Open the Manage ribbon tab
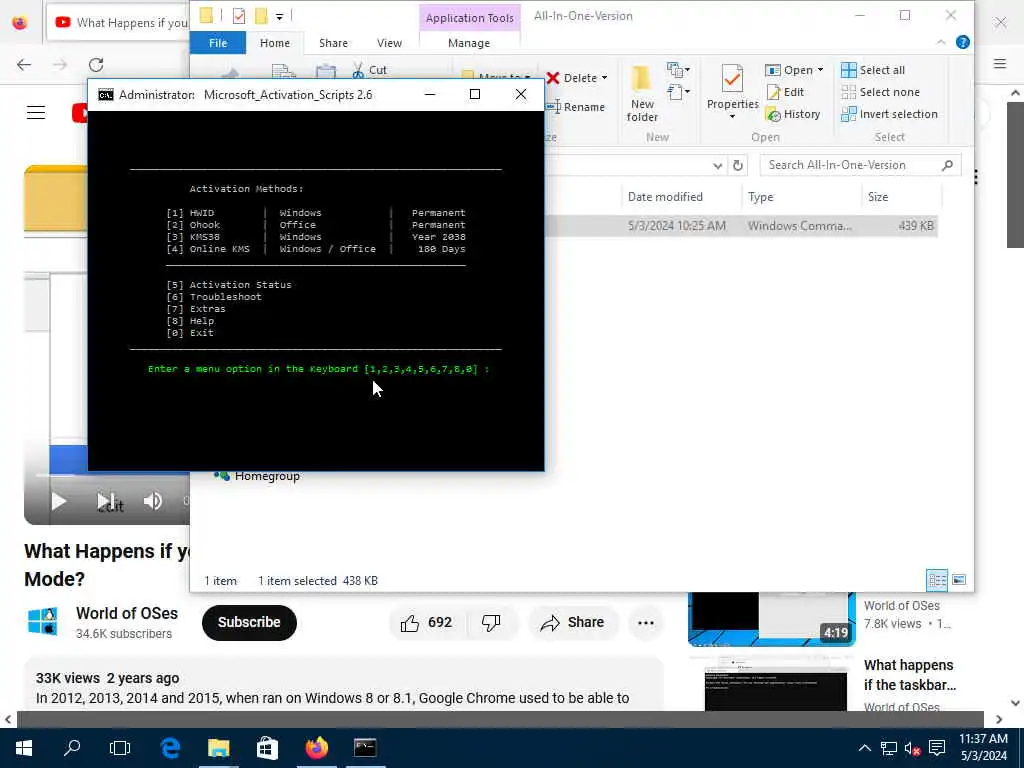 point(469,43)
